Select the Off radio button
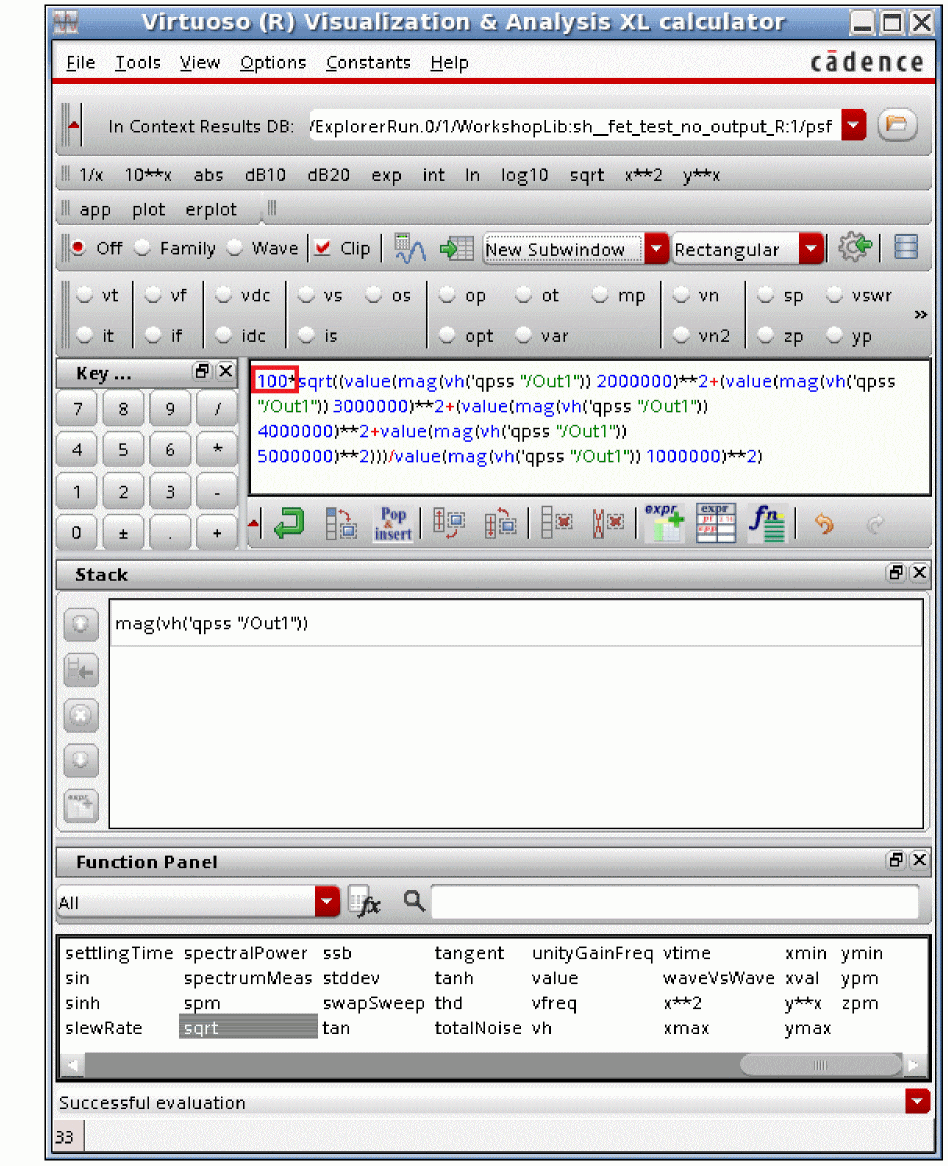This screenshot has height=1166, width=948. [x=78, y=248]
